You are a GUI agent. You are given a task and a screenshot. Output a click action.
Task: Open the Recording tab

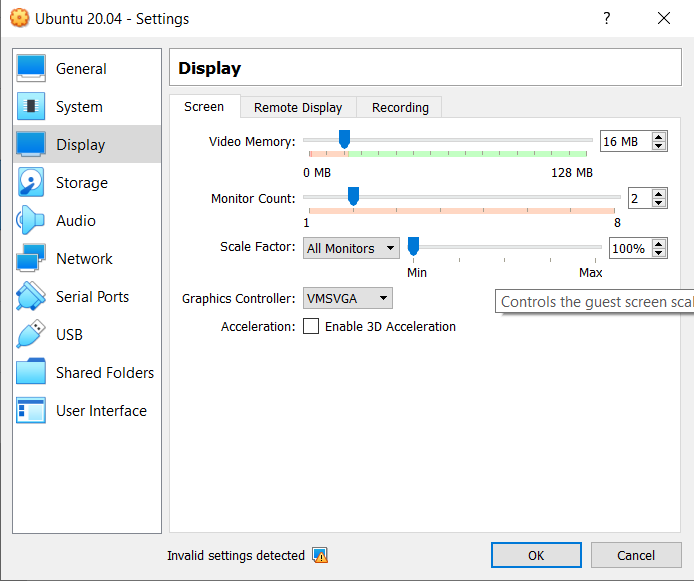[x=400, y=108]
